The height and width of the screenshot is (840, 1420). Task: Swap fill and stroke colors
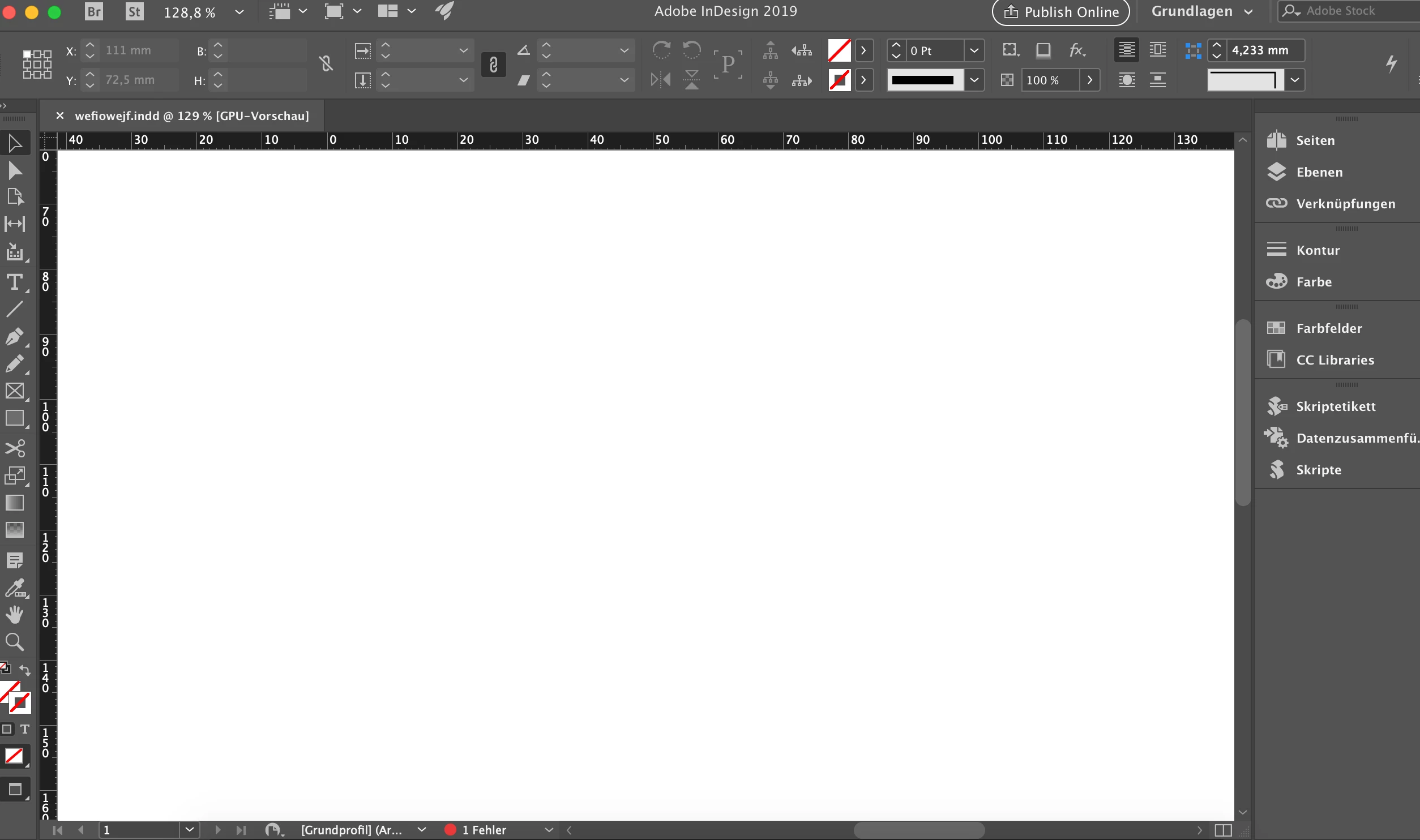pyautogui.click(x=25, y=670)
